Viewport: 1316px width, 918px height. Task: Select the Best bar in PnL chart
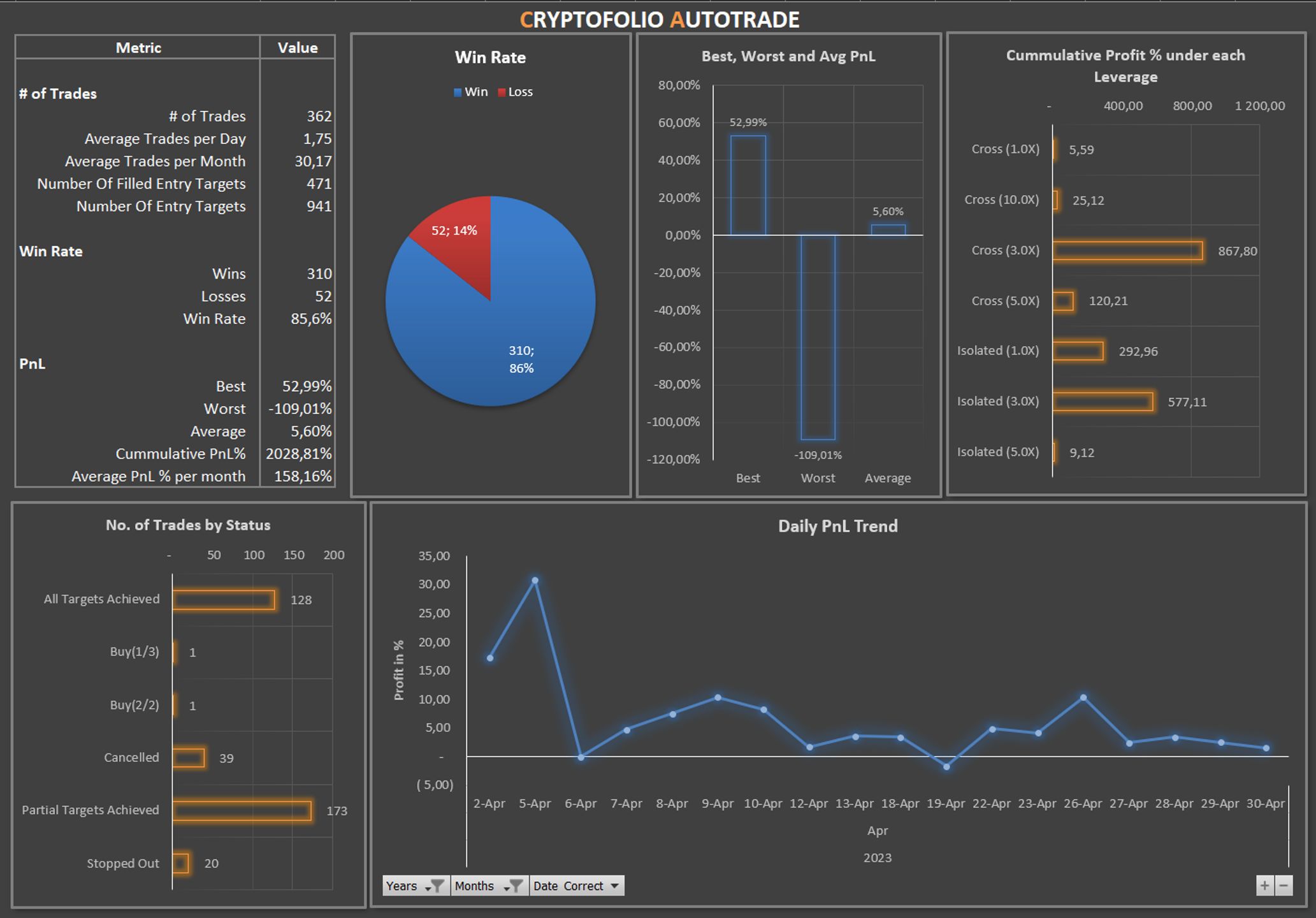click(748, 186)
